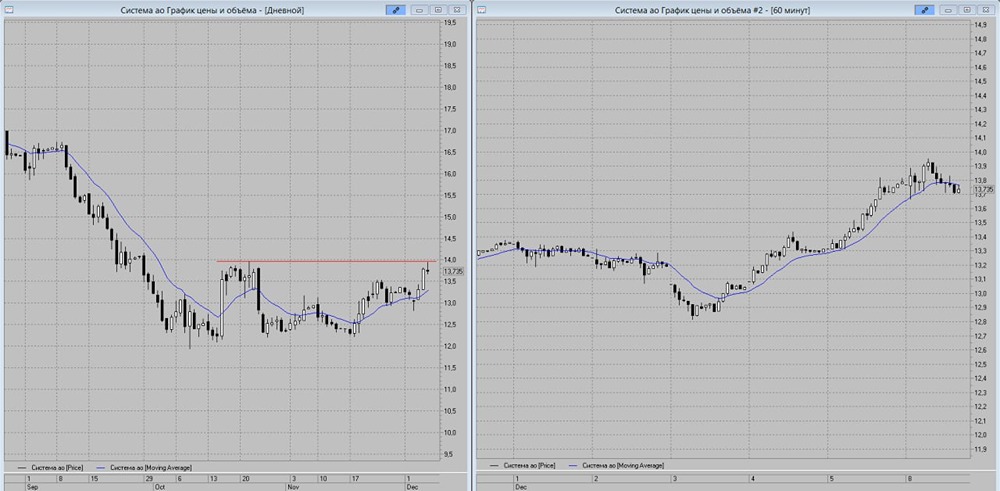Close the Дневной chart window
1000x491 pixels.
pyautogui.click(x=457, y=10)
